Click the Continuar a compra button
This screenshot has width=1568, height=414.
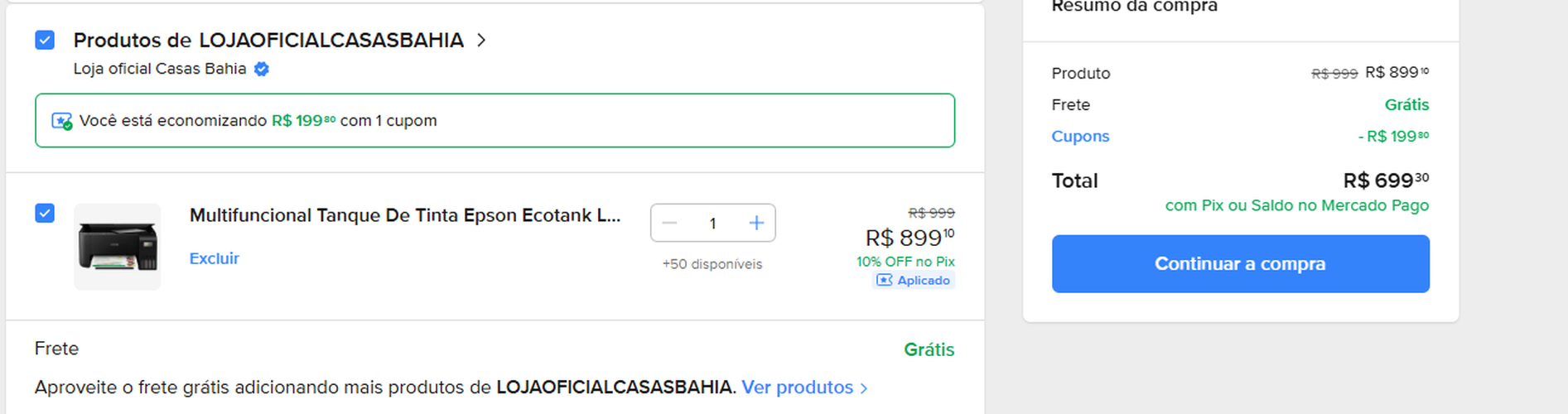tap(1240, 264)
